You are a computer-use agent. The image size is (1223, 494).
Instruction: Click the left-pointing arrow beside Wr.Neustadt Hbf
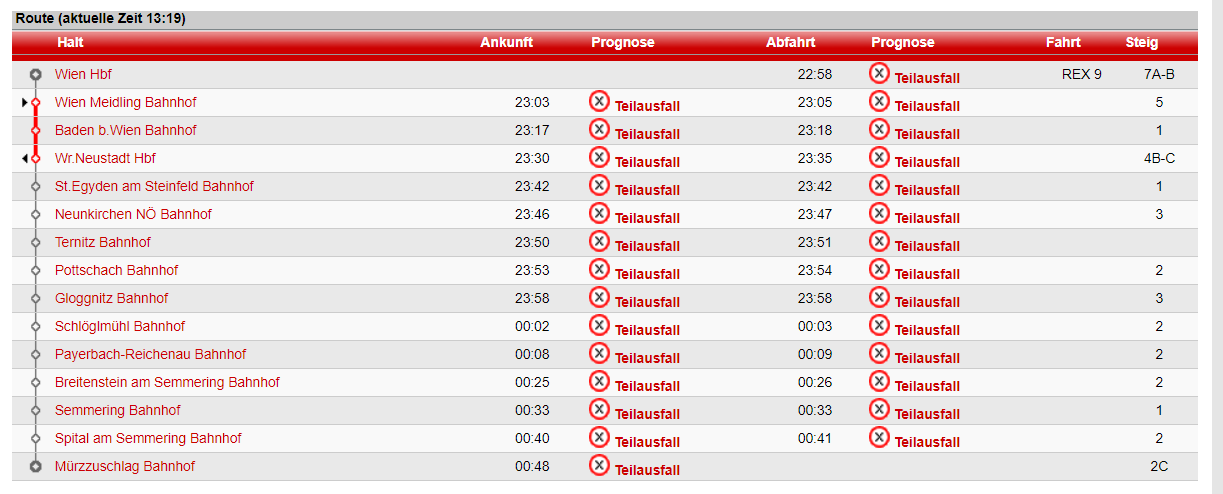point(24,158)
